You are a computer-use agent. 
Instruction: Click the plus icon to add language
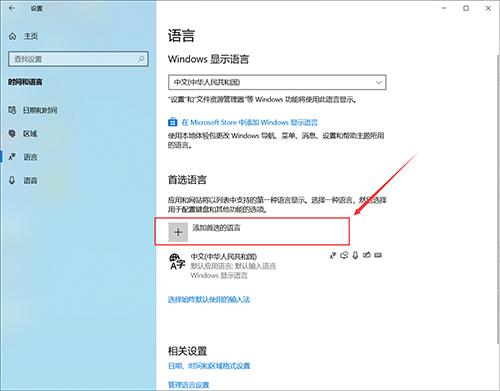coord(178,232)
